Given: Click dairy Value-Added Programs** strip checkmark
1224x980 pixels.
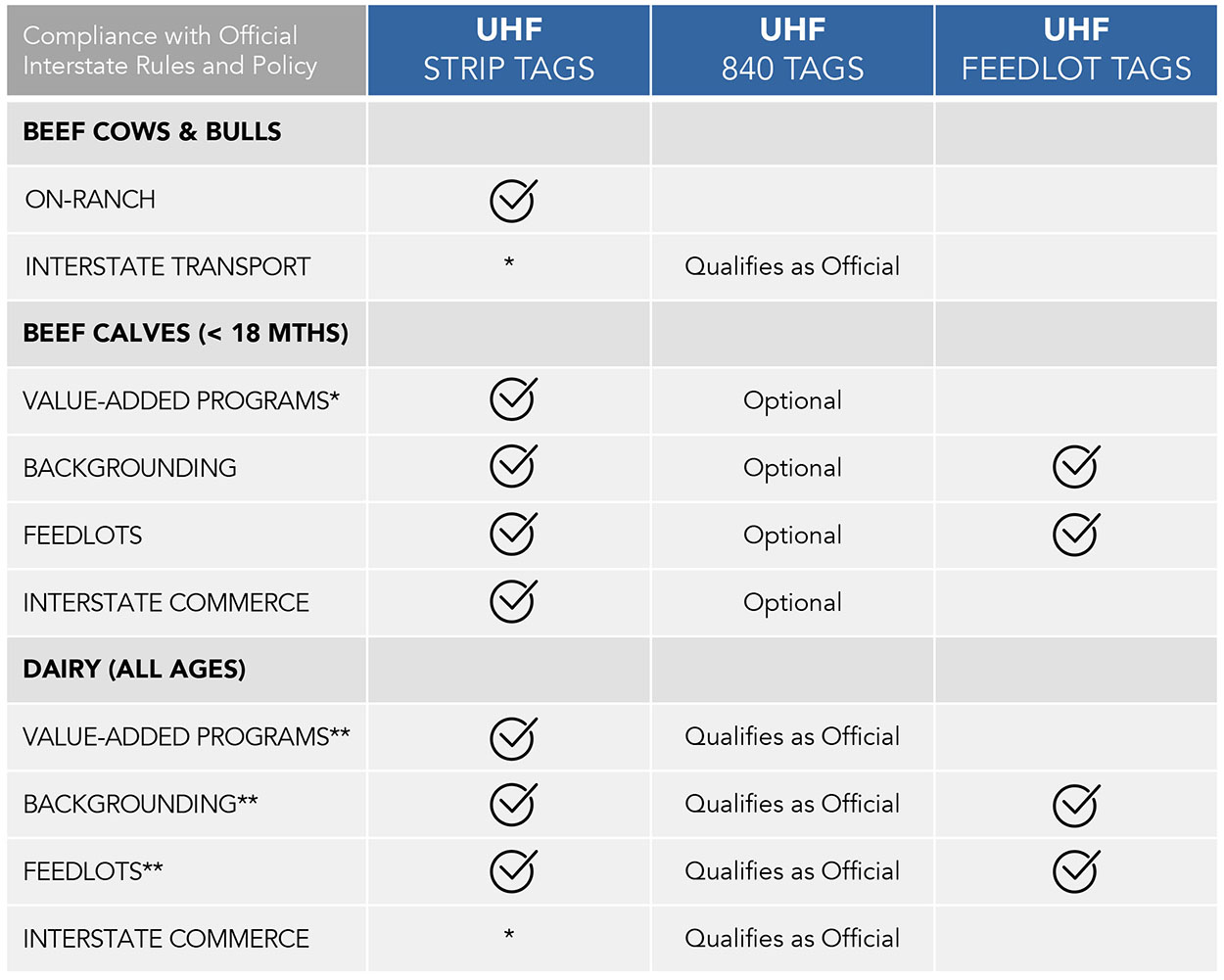Looking at the screenshot, I should [512, 737].
